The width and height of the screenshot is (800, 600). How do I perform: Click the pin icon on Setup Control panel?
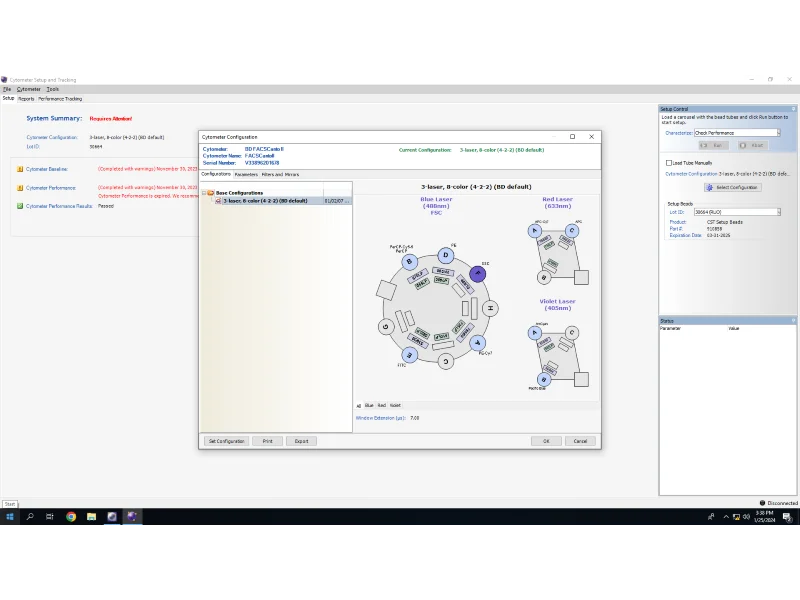coord(793,109)
